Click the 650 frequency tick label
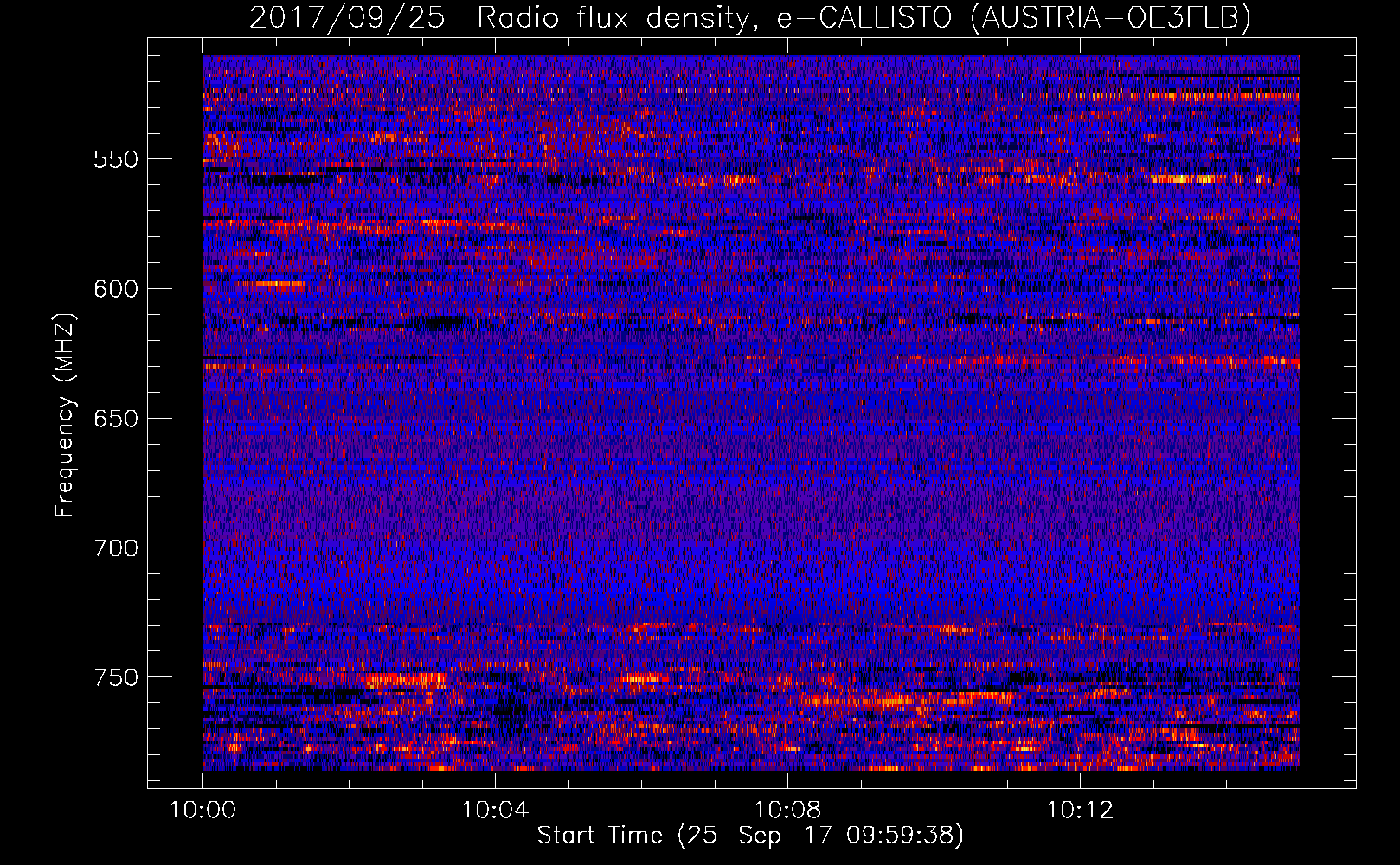1400x865 pixels. [116, 419]
